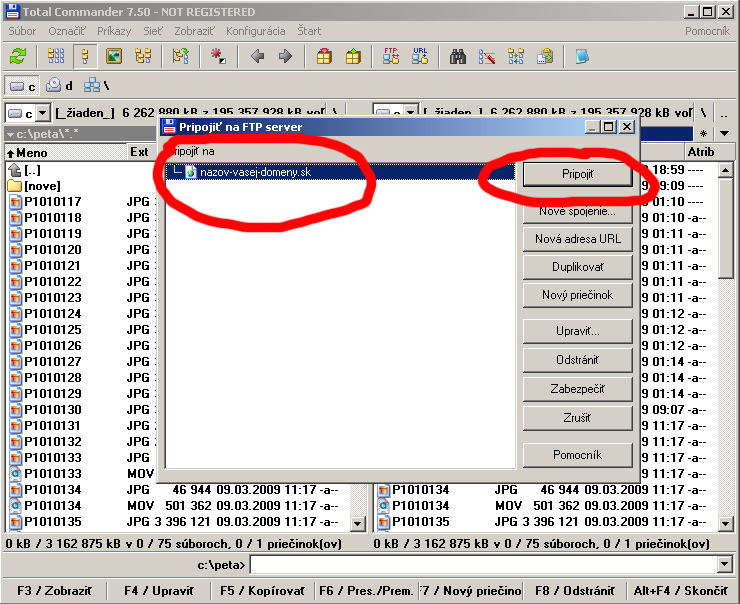This screenshot has width=740, height=604.
Task: Click the multi-rename tool icon
Action: point(487,57)
